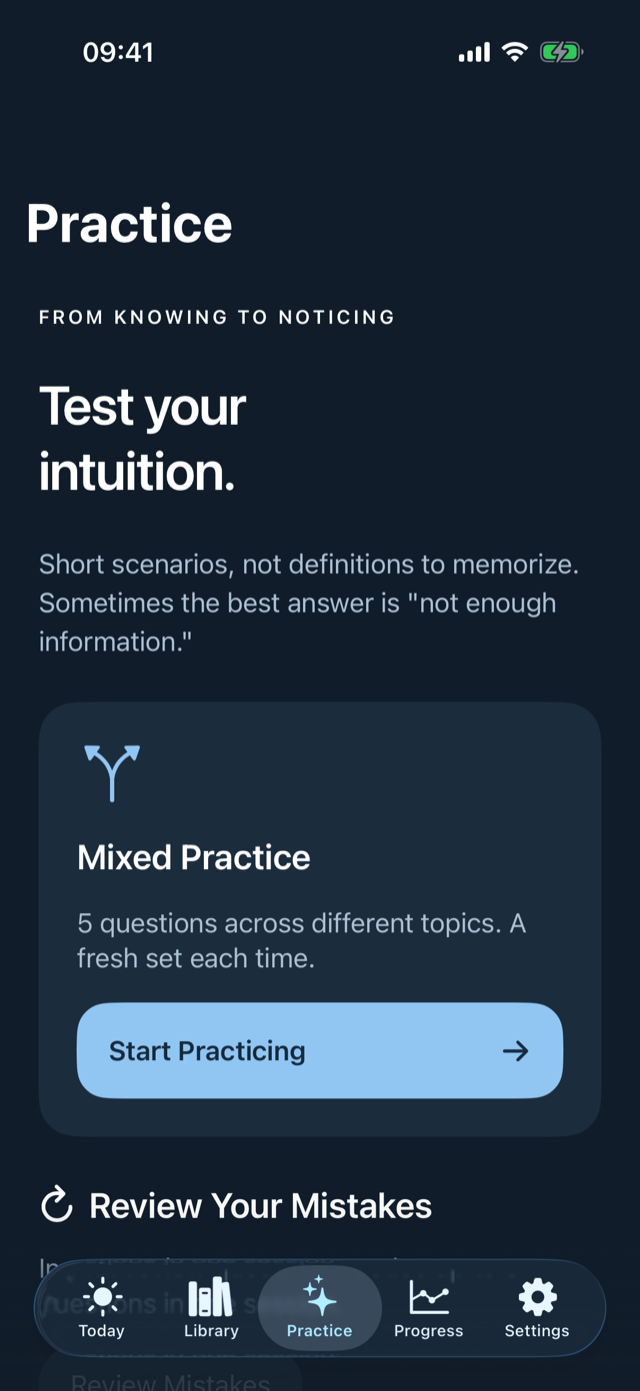Screen dimensions: 640x1391
Task: Open the Today tab sun icon
Action: 102,1297
